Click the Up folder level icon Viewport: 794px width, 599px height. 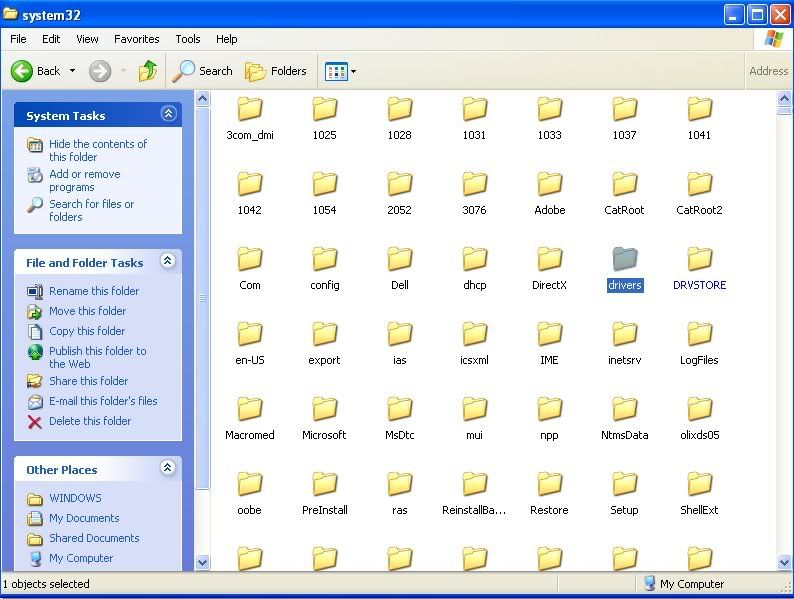click(x=148, y=71)
